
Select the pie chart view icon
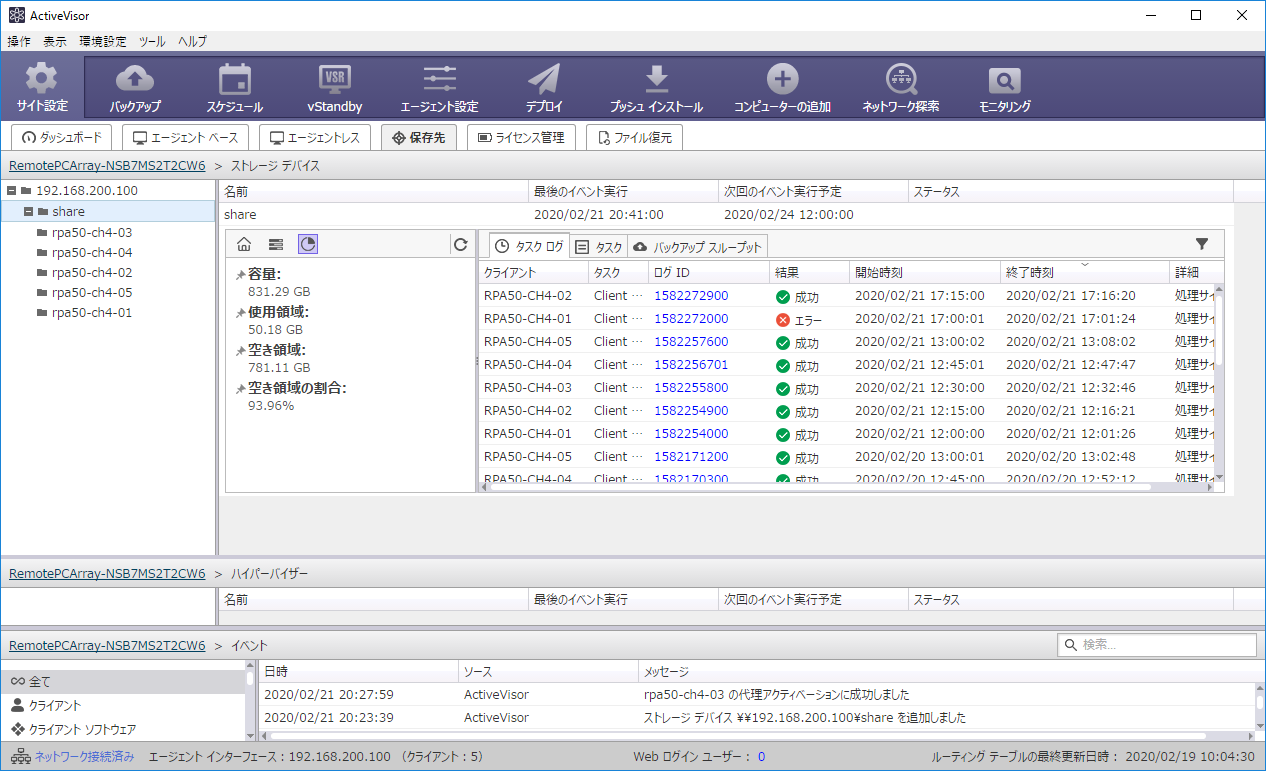308,244
